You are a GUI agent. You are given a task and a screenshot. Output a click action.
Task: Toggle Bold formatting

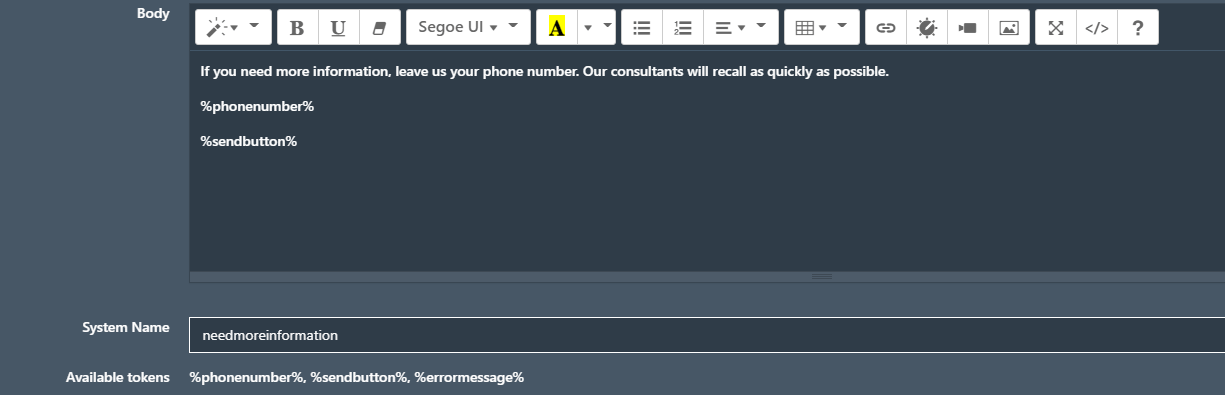[x=297, y=28]
